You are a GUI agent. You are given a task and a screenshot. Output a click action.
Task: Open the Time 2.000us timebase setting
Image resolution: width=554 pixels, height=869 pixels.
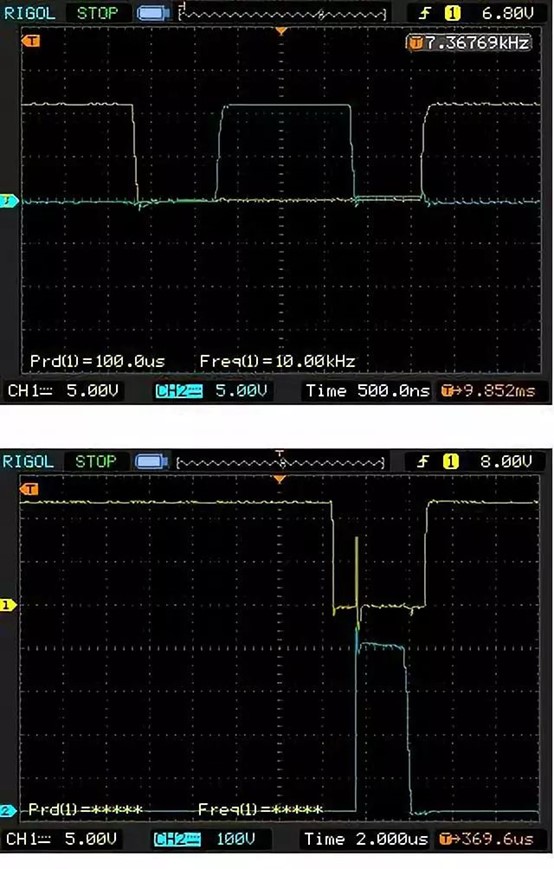(366, 839)
